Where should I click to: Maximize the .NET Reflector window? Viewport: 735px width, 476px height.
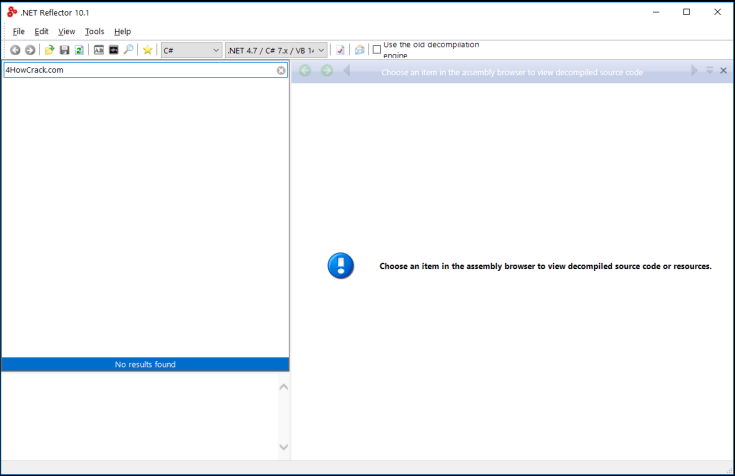click(687, 12)
